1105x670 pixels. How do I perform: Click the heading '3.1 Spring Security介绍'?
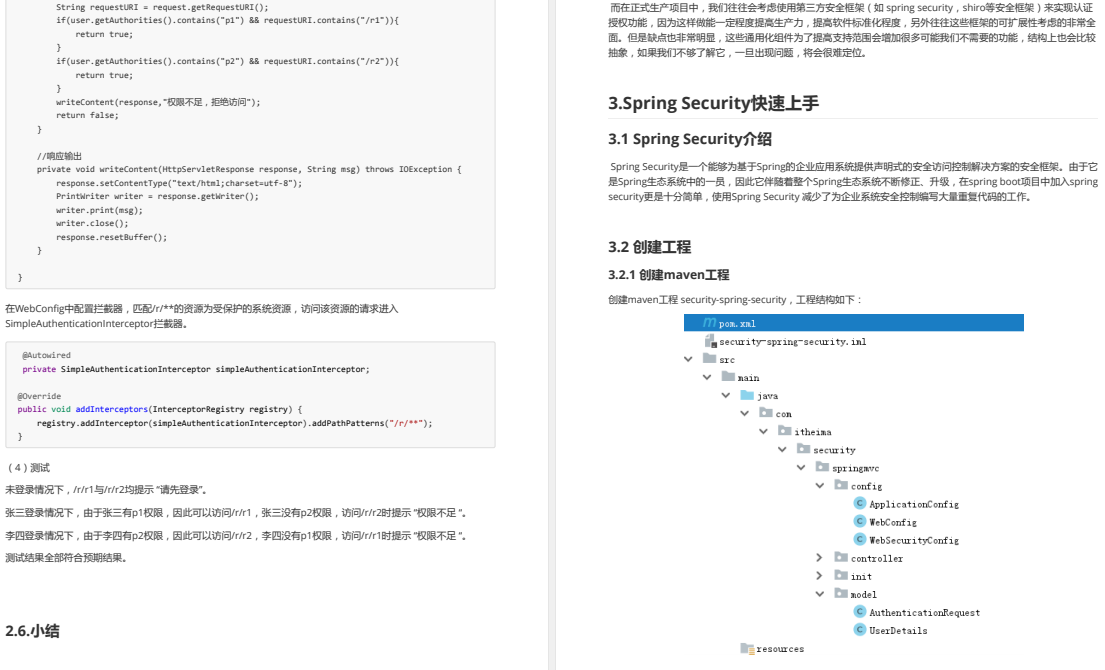tap(690, 139)
